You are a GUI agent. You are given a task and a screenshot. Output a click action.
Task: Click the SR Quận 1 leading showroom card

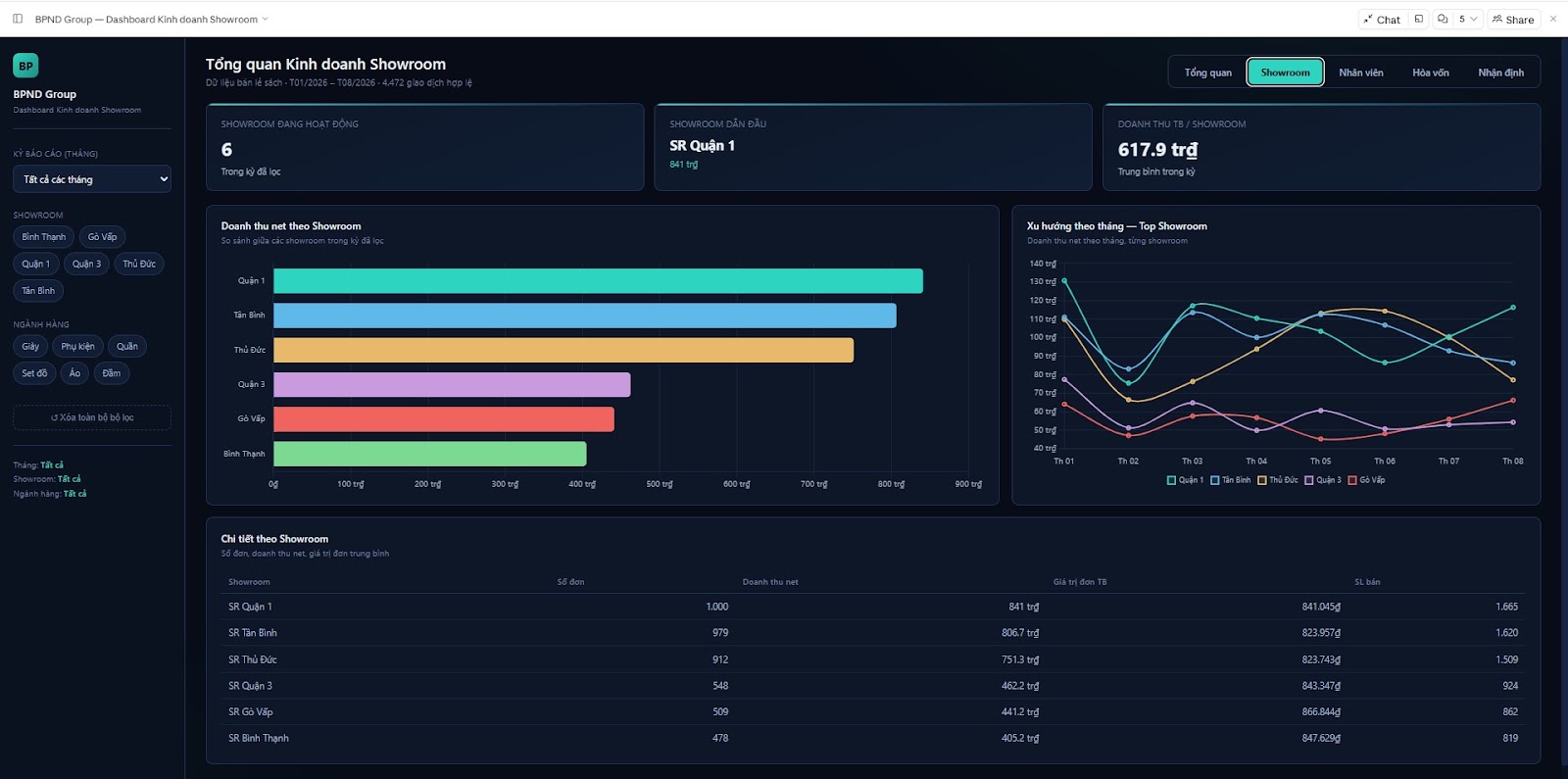click(873, 147)
